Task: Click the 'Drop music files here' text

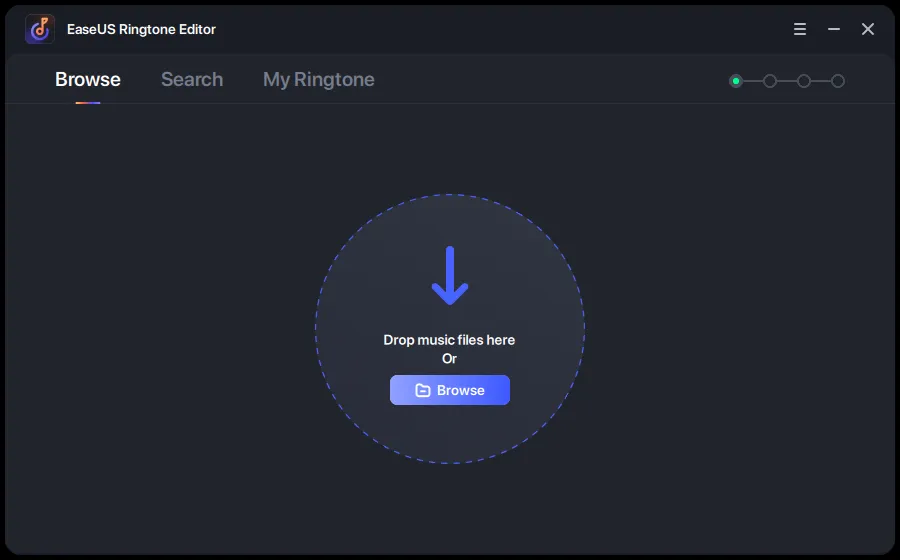Action: pyautogui.click(x=449, y=340)
